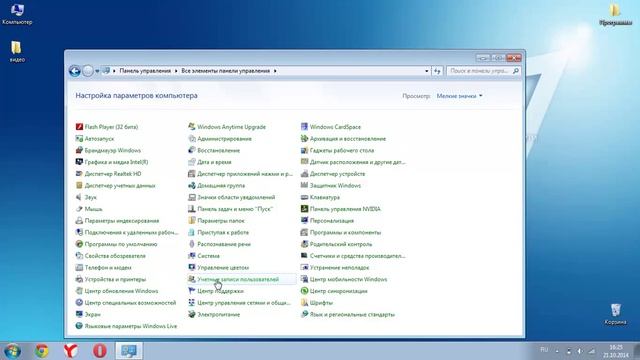
Task: Open Архивация и восстановление link
Action: [x=348, y=139]
